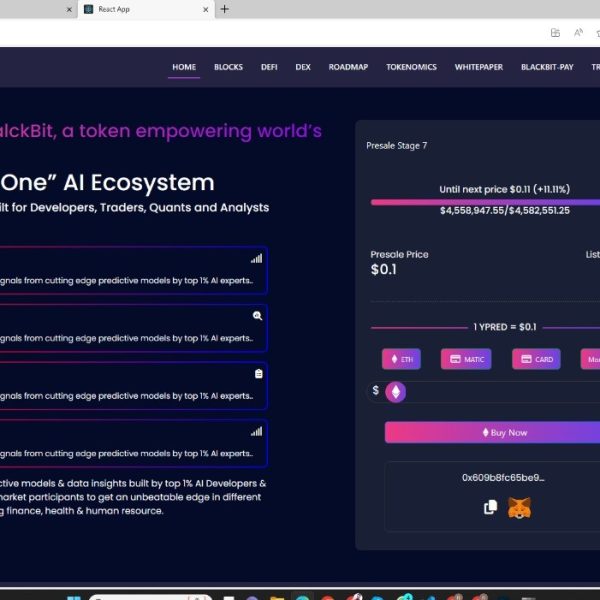Open the BLOCKS nav item

[228, 67]
